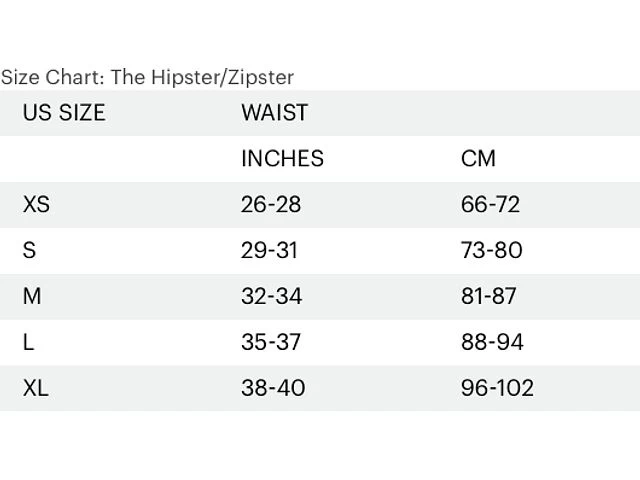Screen dimensions: 640x480
Task: Click the 88-94 cm value
Action: pyautogui.click(x=492, y=342)
